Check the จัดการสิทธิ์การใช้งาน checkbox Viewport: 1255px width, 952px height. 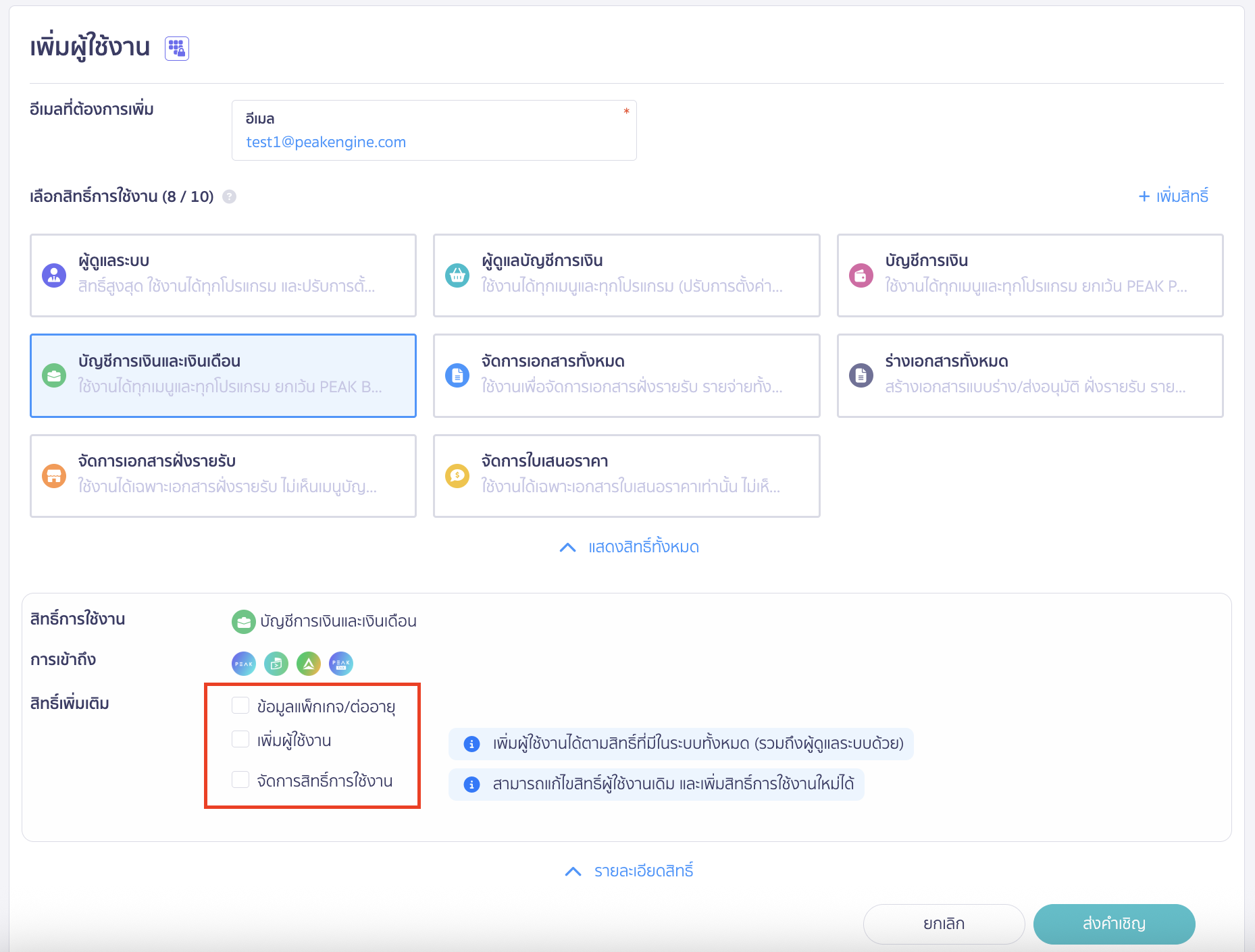point(240,780)
